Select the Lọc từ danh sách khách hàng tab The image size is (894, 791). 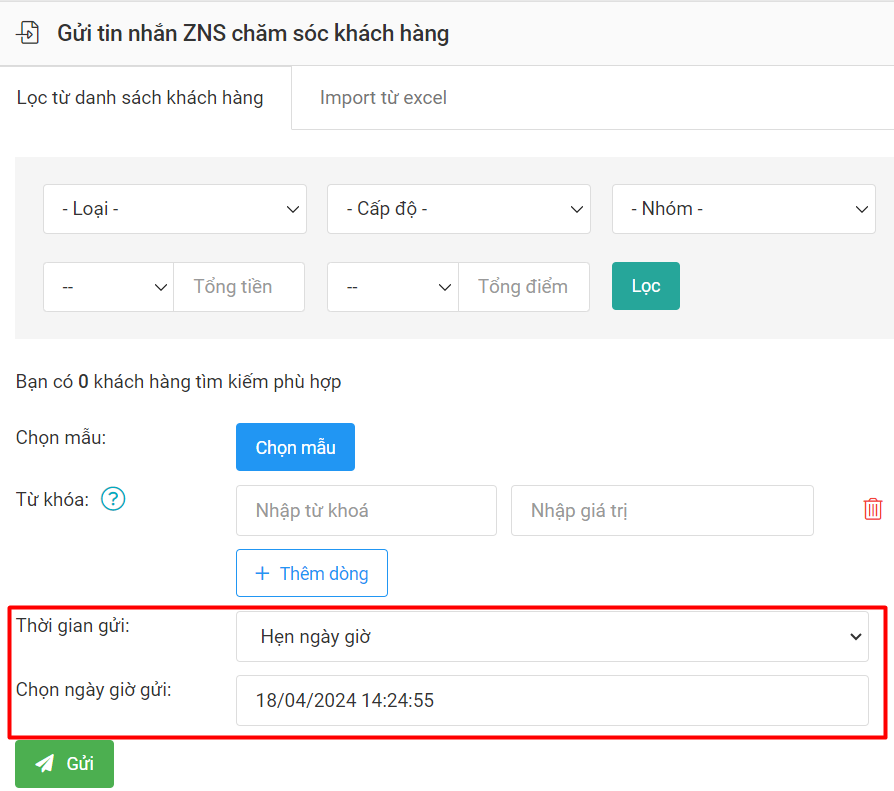click(140, 98)
